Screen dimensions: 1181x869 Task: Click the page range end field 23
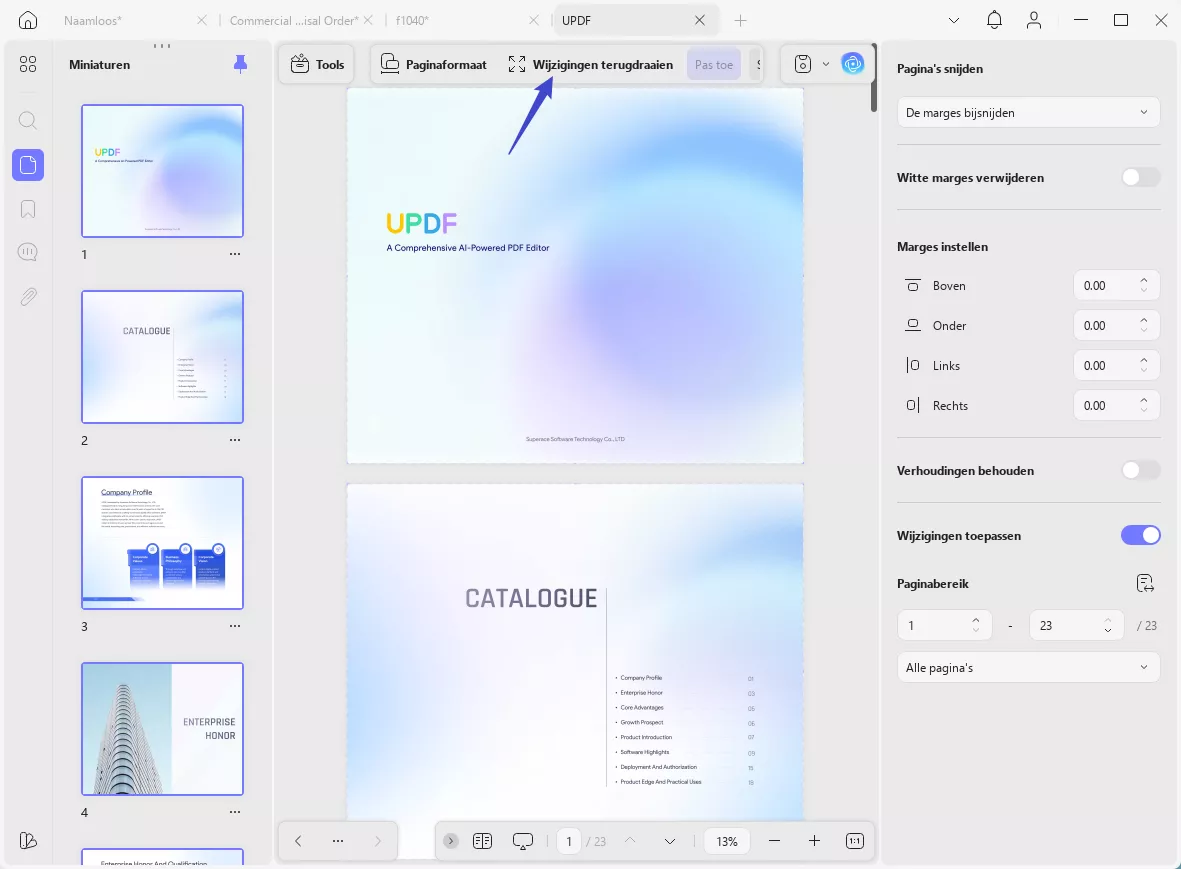pyautogui.click(x=1076, y=625)
